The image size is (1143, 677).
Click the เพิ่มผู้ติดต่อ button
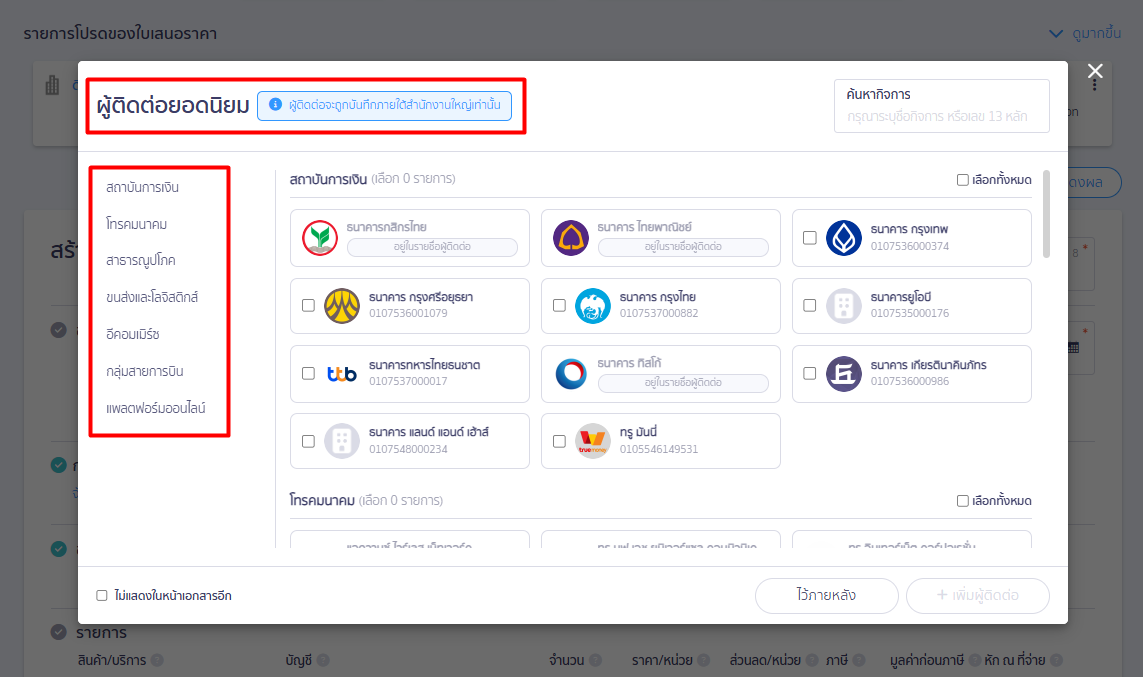pos(978,595)
